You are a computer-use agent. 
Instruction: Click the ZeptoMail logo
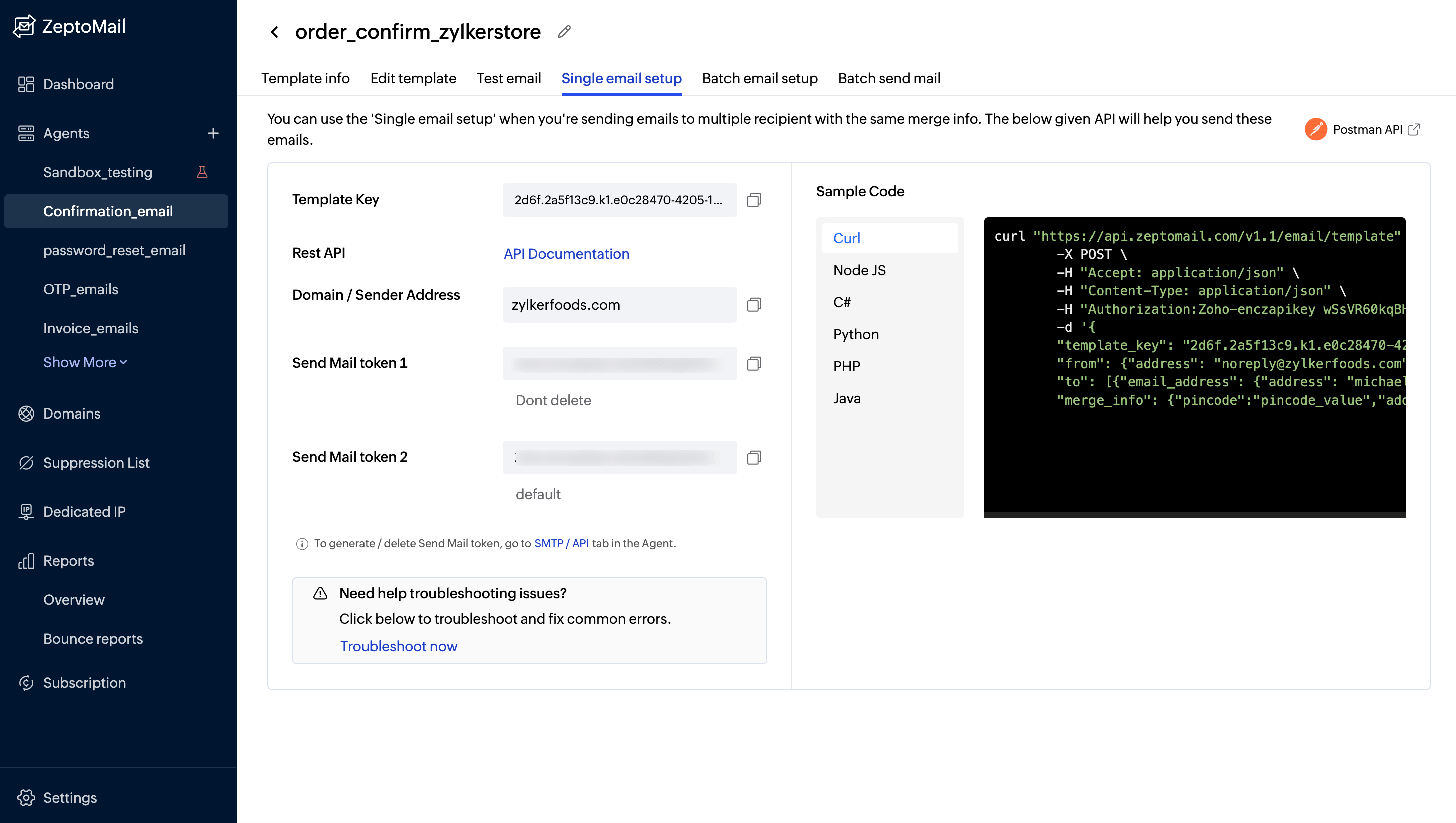point(70,26)
